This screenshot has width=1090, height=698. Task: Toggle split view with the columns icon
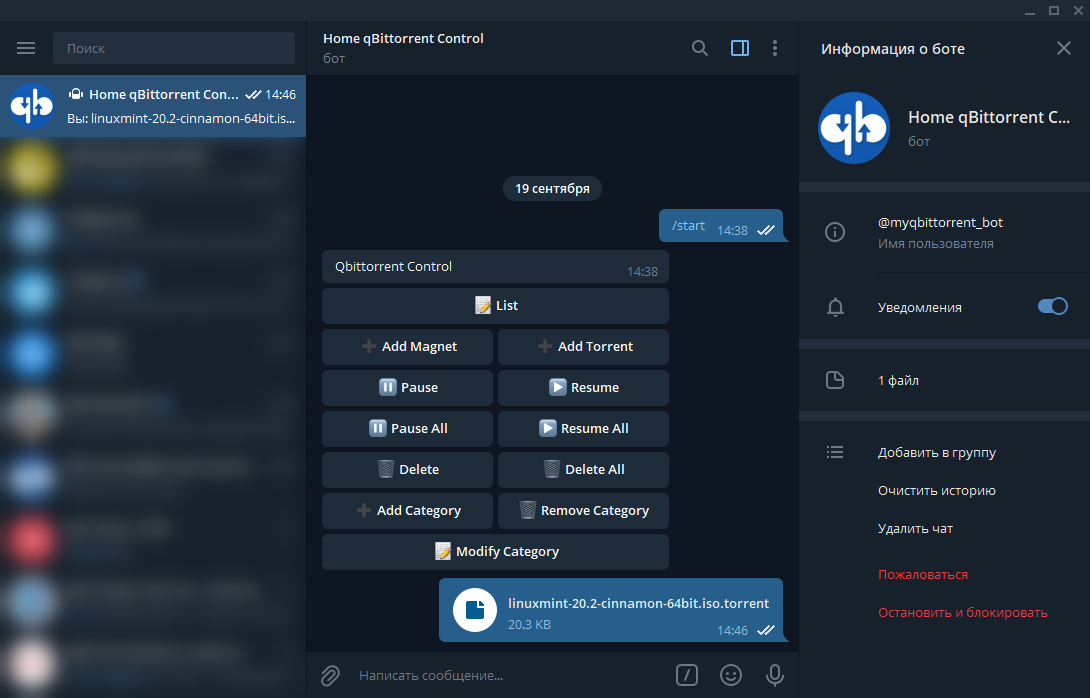(x=739, y=47)
